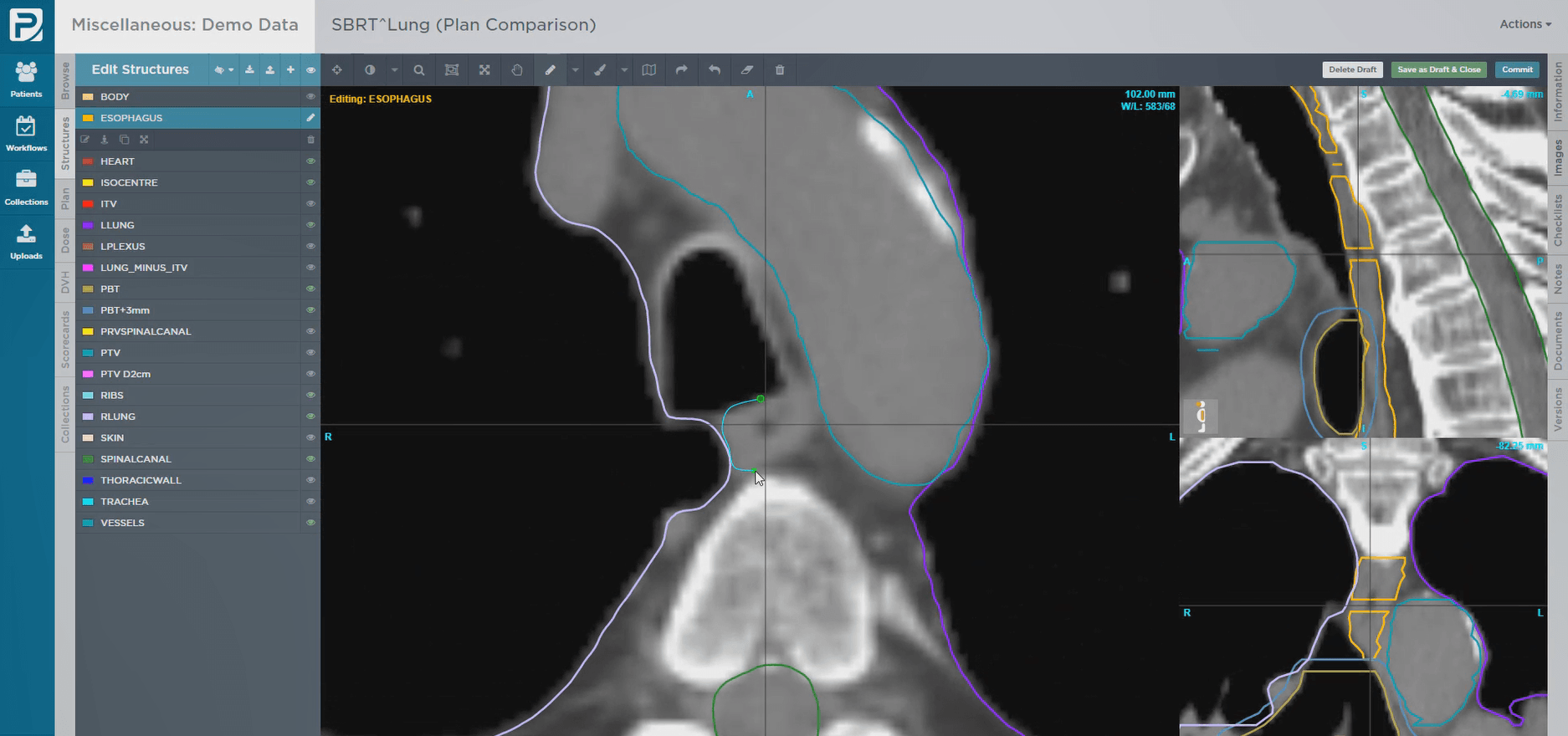Open the Patients section in sidebar
This screenshot has width=1568, height=736.
coord(26,80)
